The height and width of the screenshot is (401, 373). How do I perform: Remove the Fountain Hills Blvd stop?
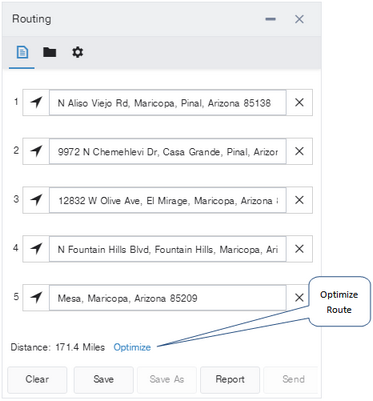pyautogui.click(x=299, y=249)
